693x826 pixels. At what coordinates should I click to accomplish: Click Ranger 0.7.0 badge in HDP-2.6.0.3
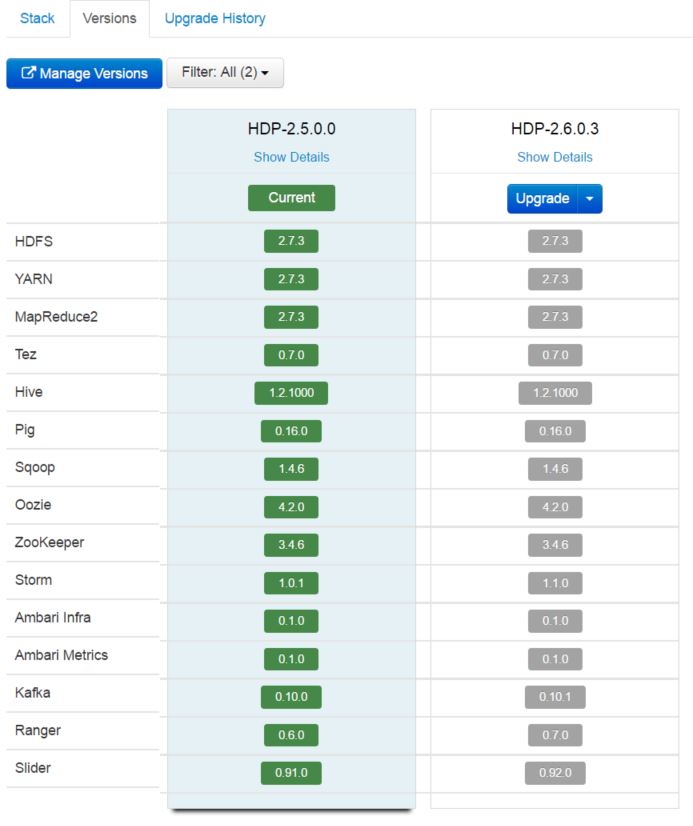point(554,735)
